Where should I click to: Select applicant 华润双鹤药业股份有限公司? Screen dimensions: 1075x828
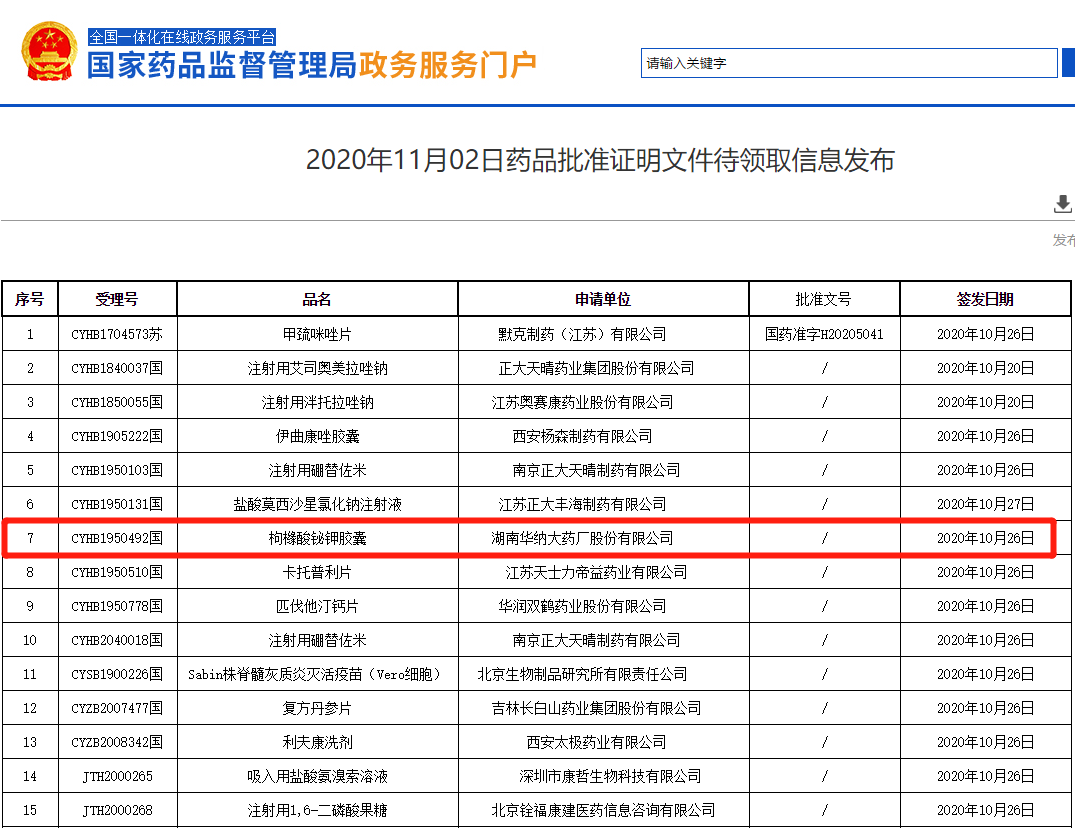click(x=582, y=607)
